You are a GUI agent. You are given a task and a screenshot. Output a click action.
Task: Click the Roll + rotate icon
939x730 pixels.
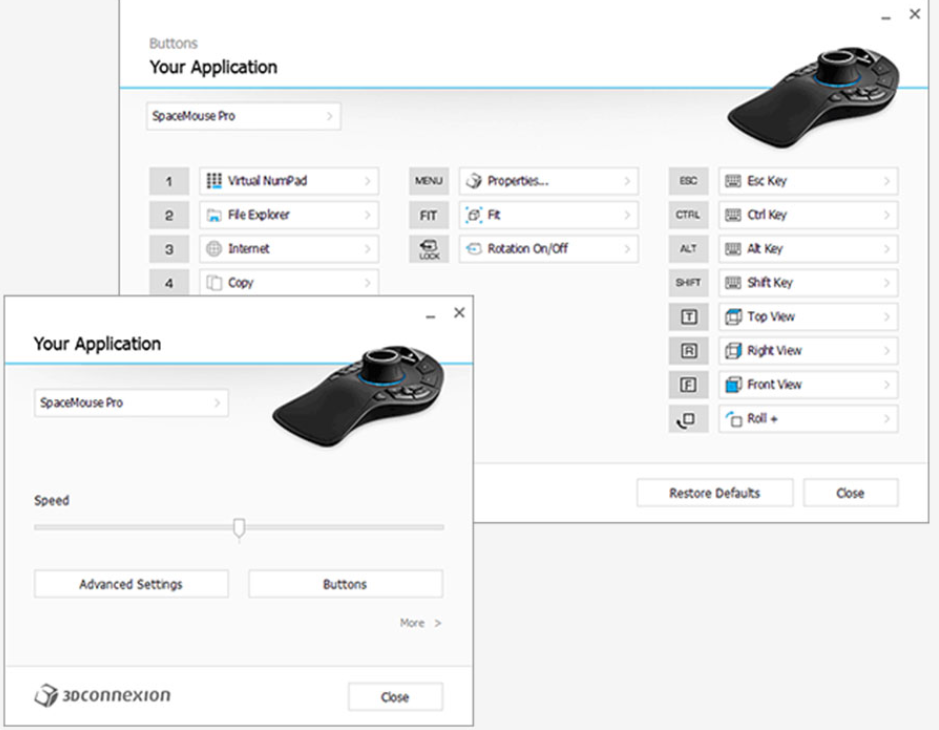point(733,419)
